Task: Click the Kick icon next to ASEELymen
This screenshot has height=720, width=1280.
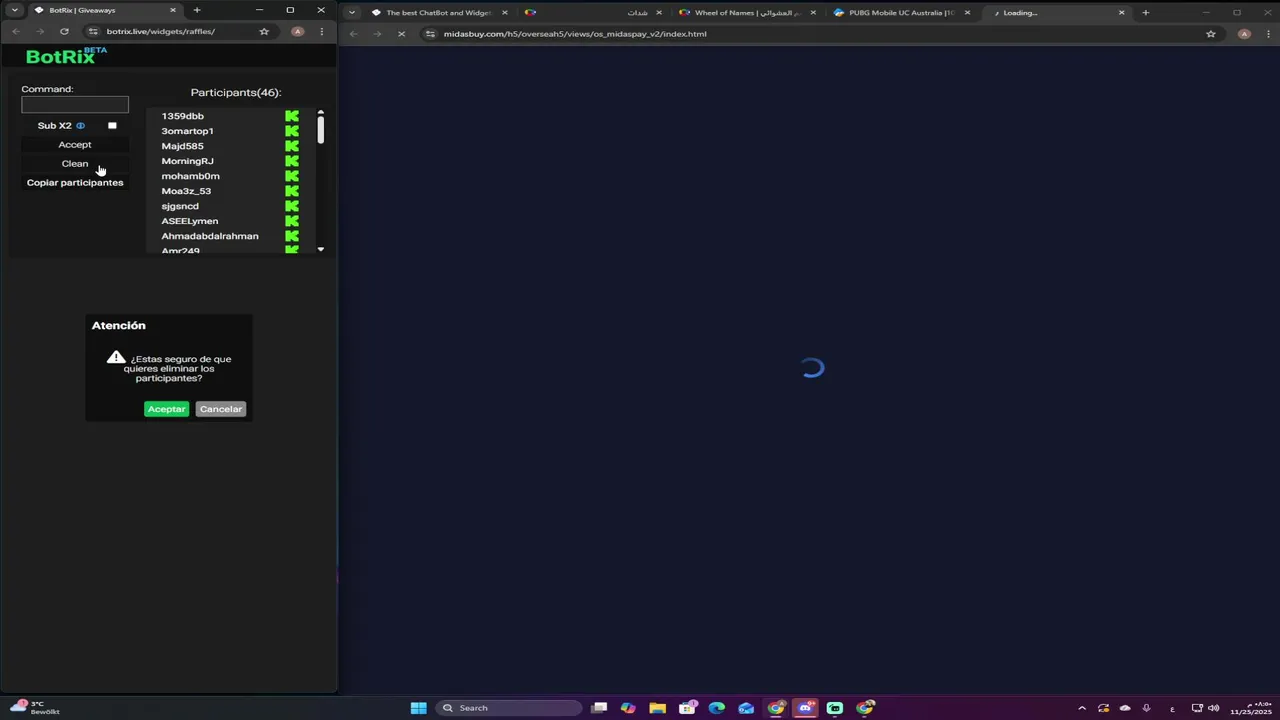Action: [x=292, y=221]
